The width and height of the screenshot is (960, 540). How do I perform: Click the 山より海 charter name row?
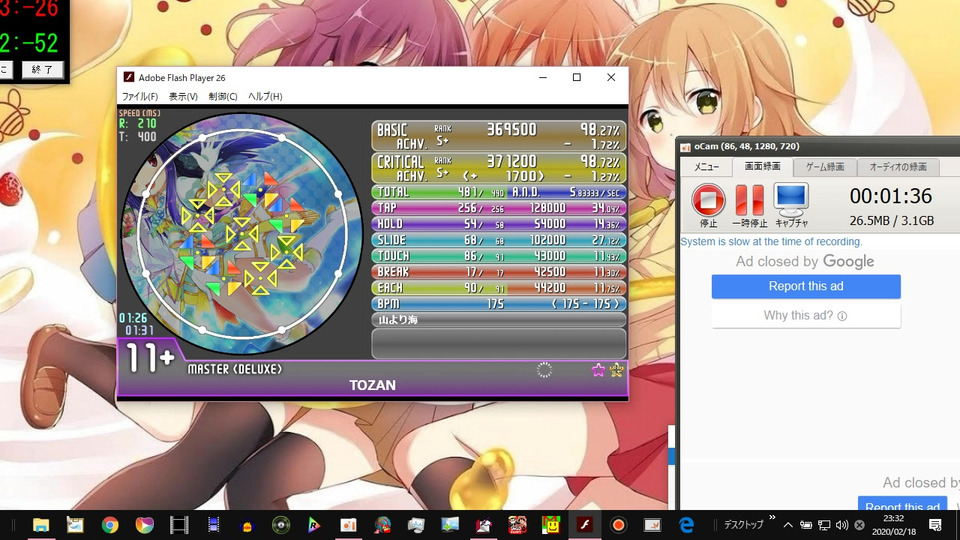499,320
